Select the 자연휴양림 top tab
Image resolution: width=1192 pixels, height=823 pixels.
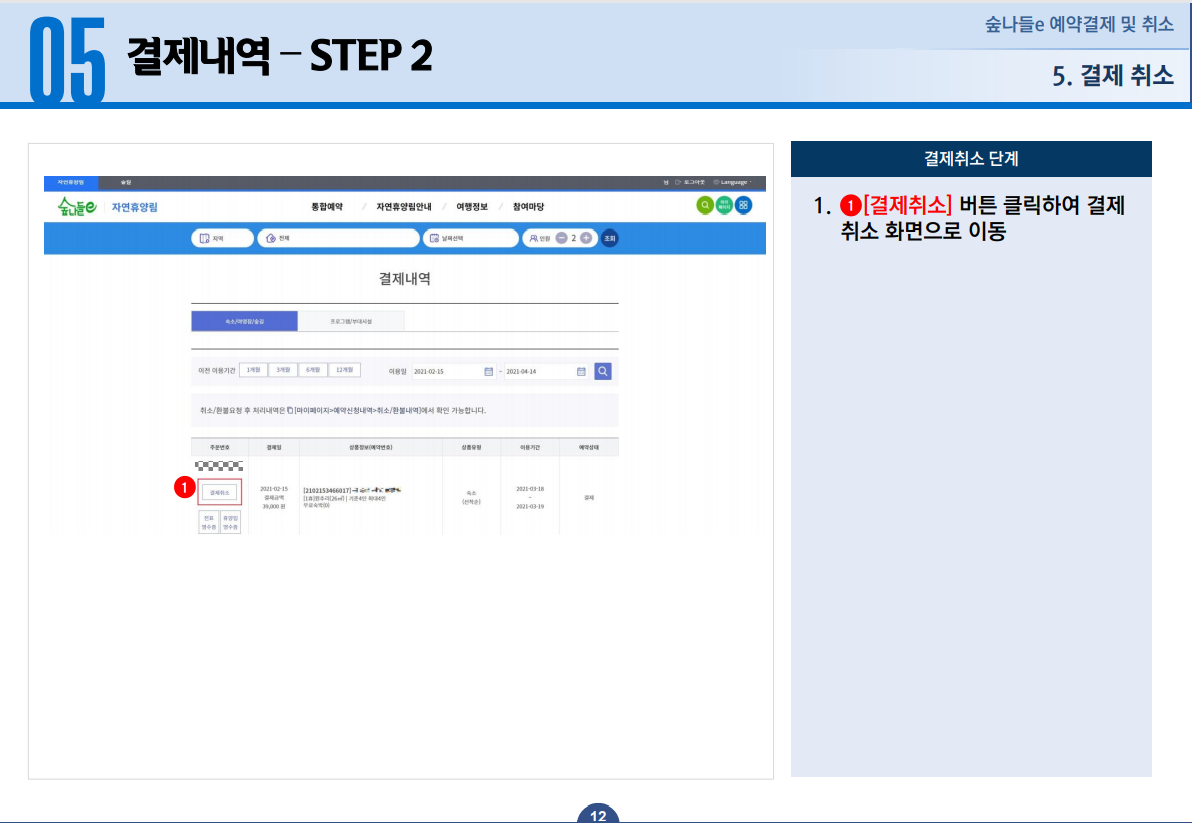[x=71, y=182]
